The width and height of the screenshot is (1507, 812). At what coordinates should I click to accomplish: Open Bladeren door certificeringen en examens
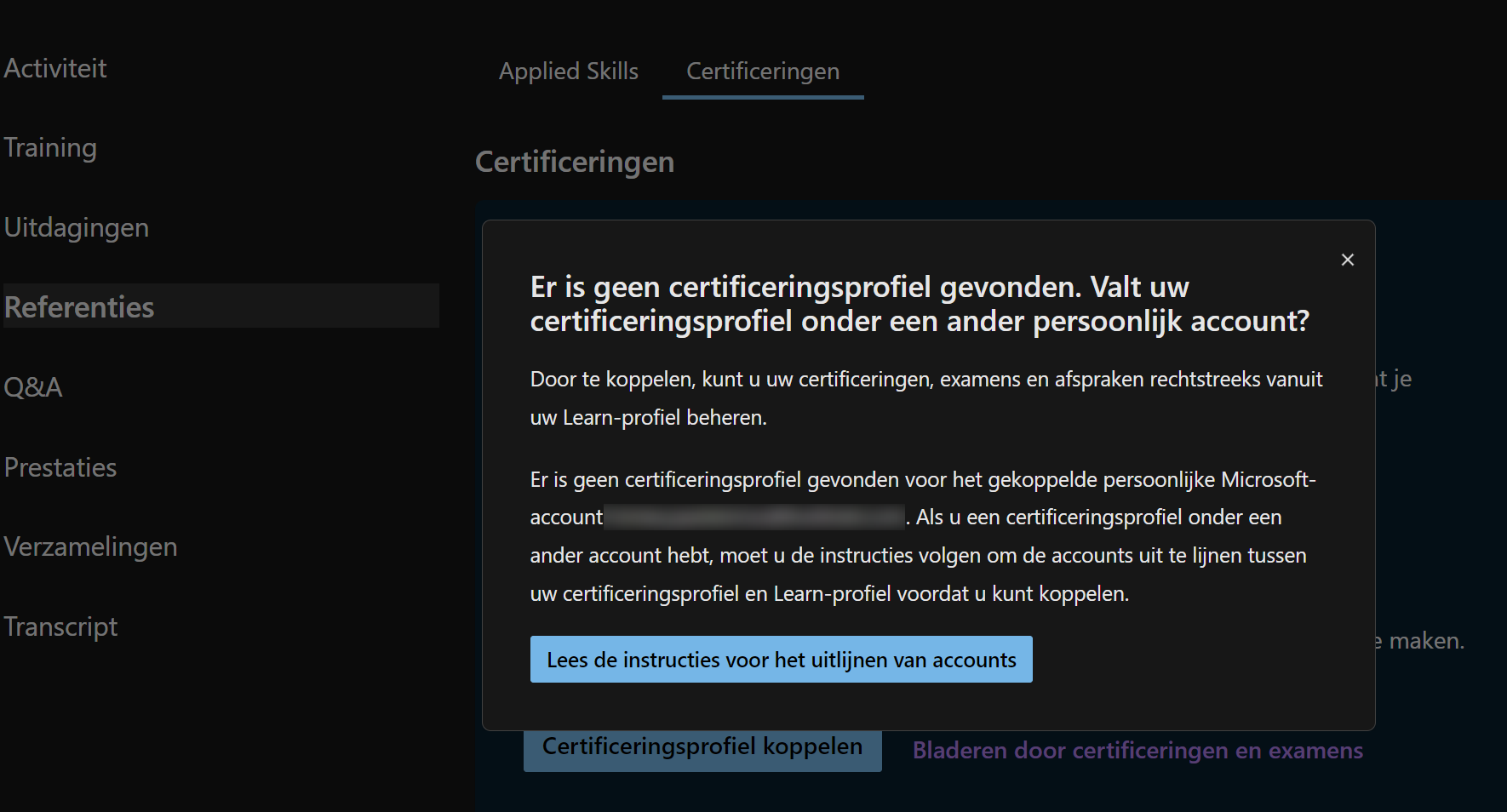1137,751
